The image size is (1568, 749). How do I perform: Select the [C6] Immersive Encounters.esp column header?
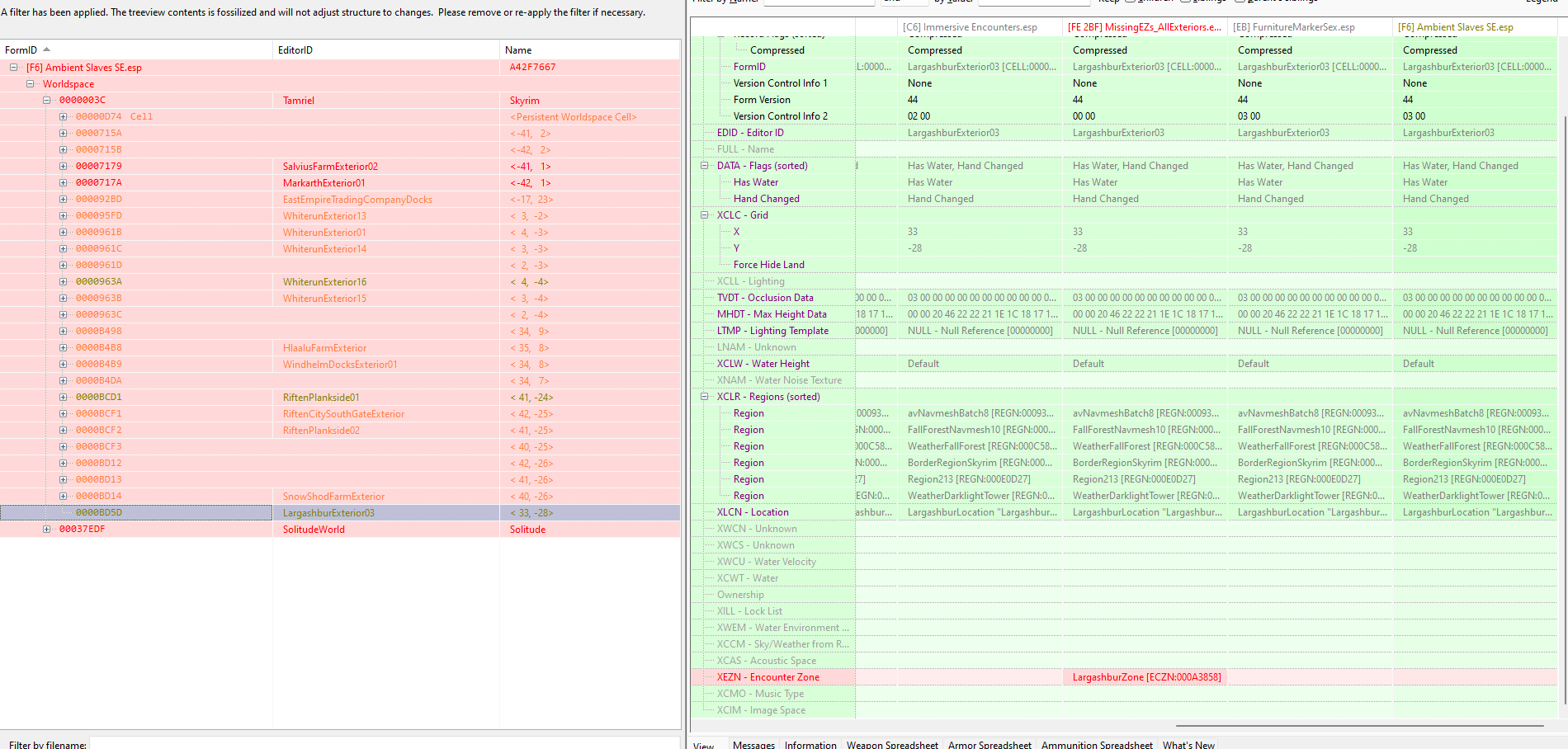point(980,27)
